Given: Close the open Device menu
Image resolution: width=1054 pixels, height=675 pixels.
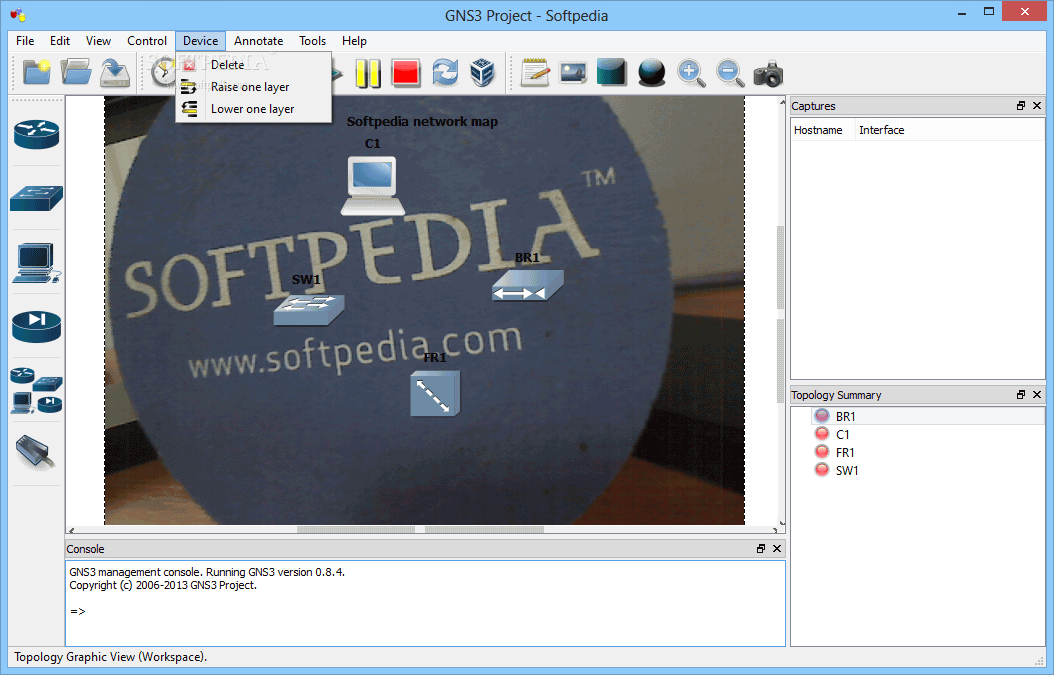Looking at the screenshot, I should 200,41.
